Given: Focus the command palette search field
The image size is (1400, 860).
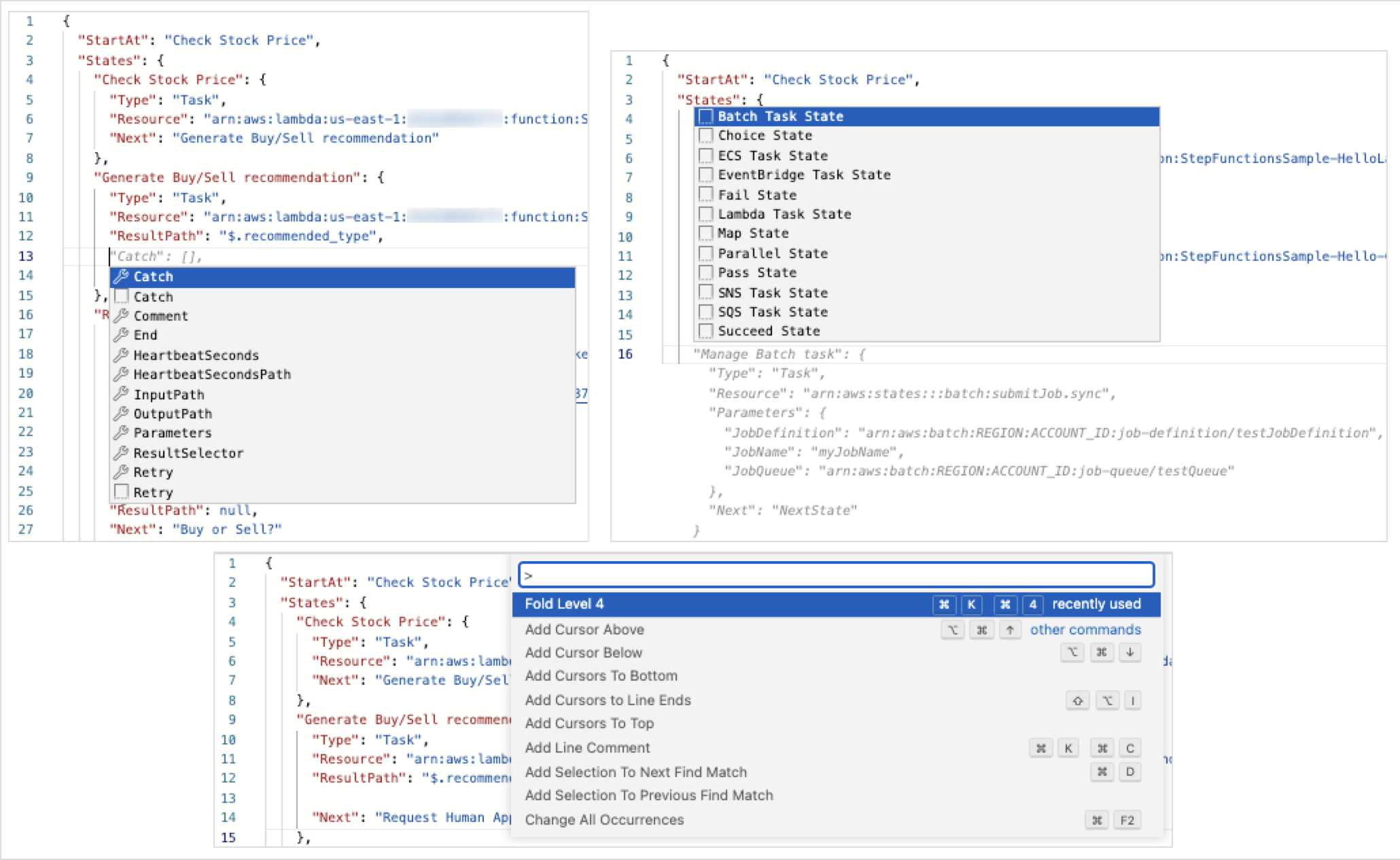Looking at the screenshot, I should (836, 575).
